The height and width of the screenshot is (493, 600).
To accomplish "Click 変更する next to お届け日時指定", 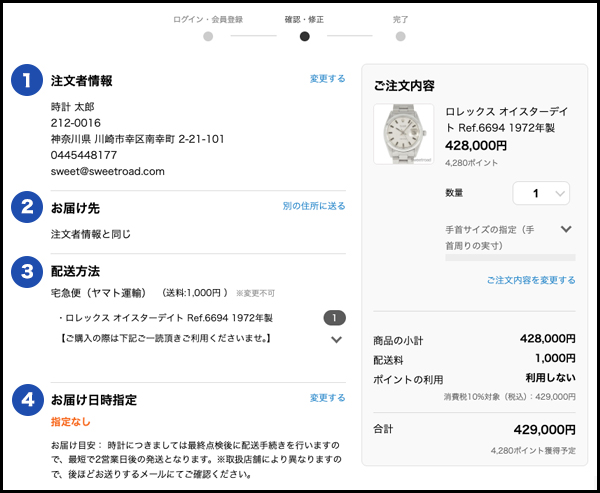I will coord(327,397).
